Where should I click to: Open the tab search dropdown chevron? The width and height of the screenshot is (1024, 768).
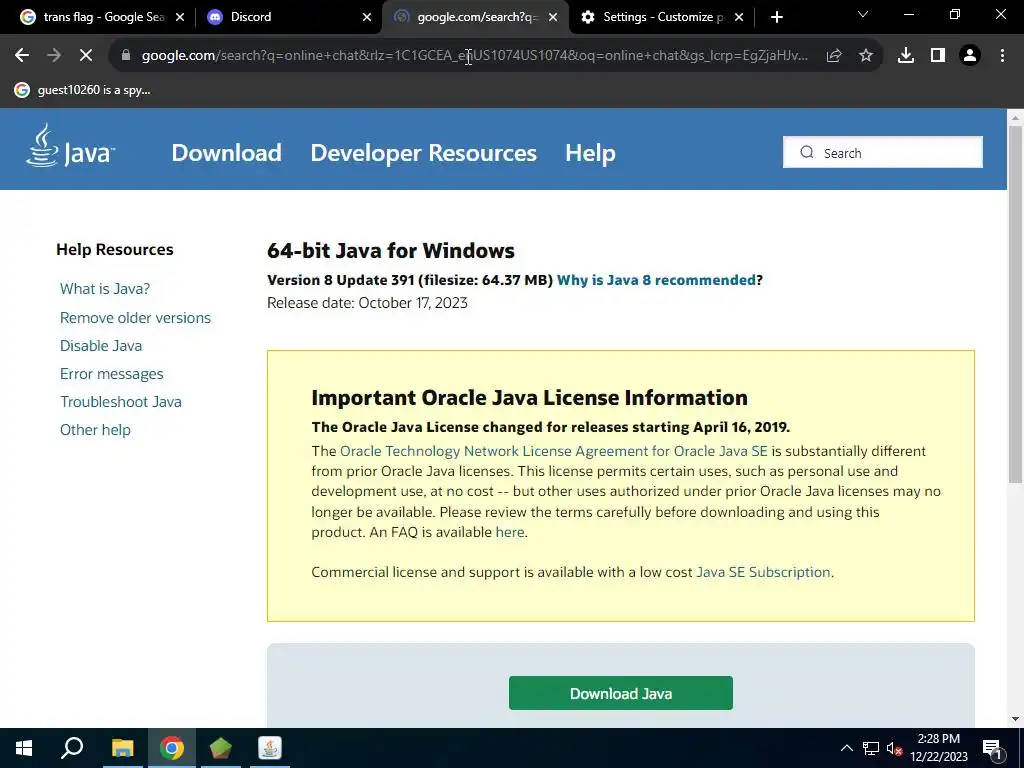(863, 14)
